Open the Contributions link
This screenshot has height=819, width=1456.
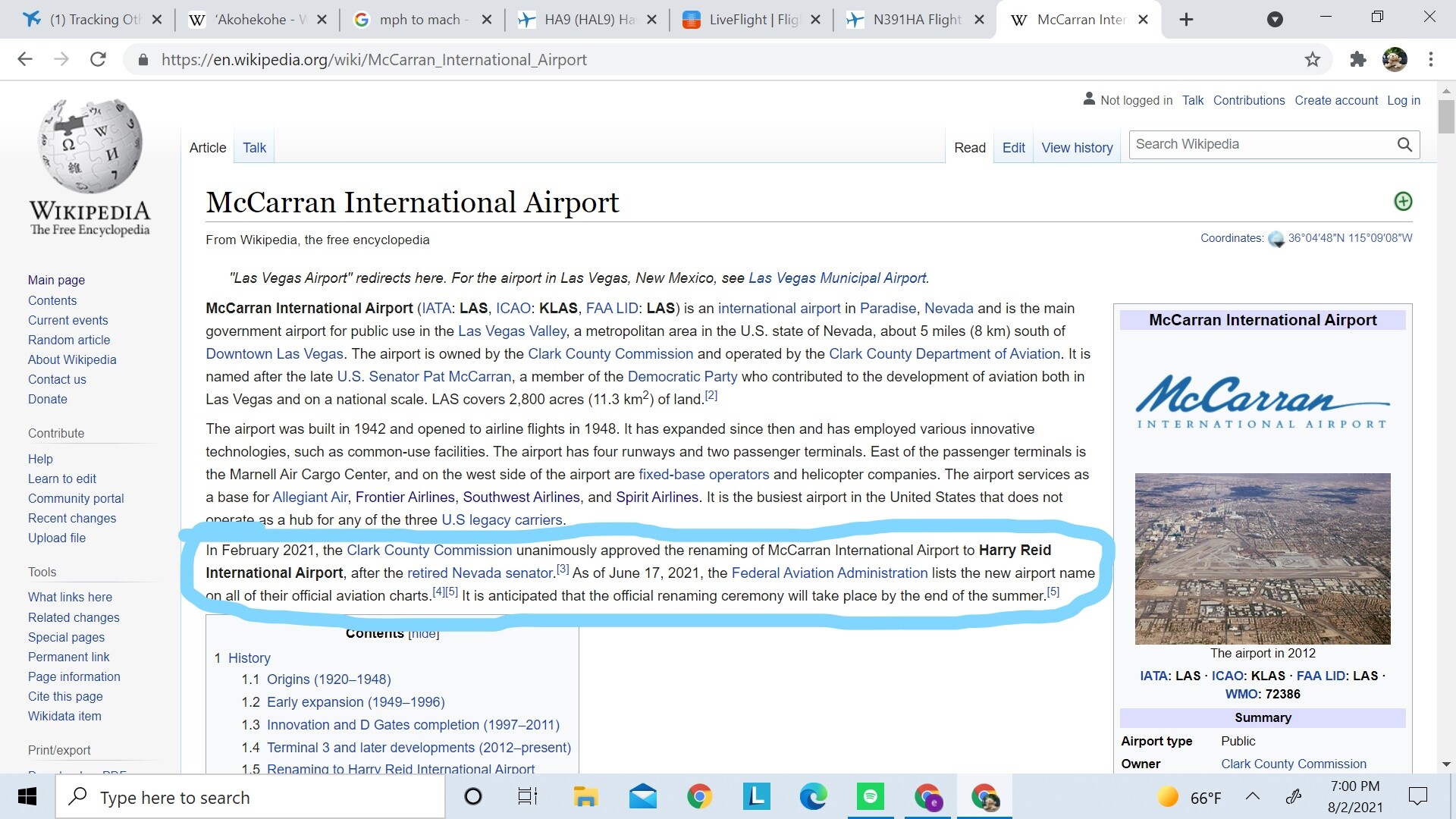coord(1249,100)
